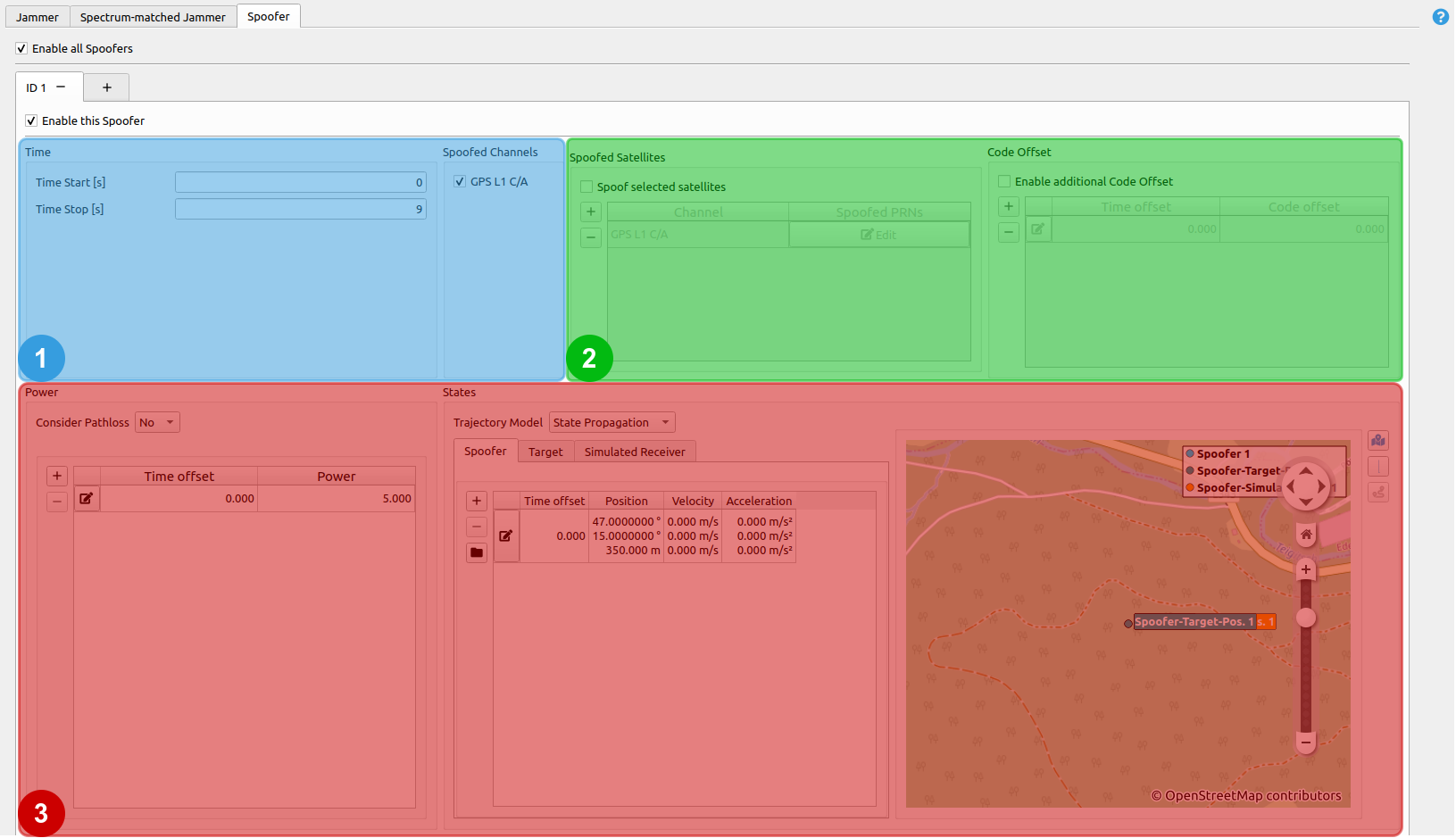The width and height of the screenshot is (1456, 838).
Task: Toggle the Enable all Spoofers checkbox
Action: tap(21, 49)
